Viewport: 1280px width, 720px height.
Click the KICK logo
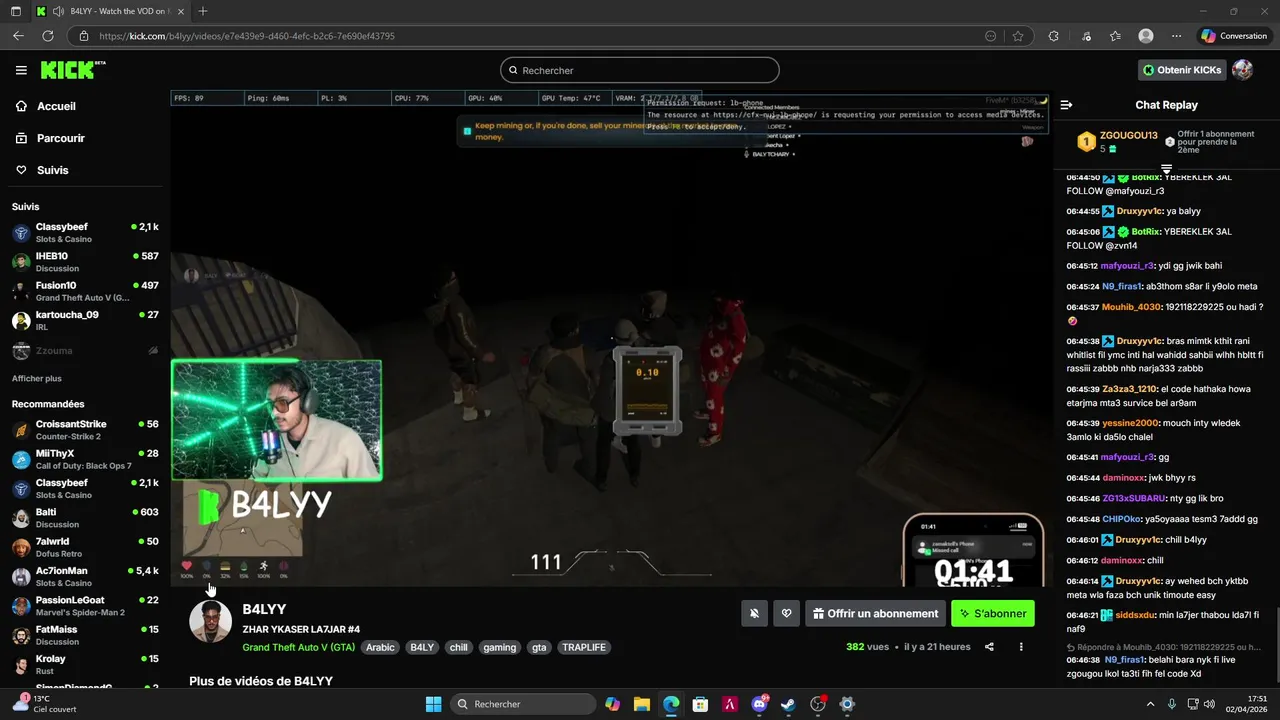[x=72, y=70]
